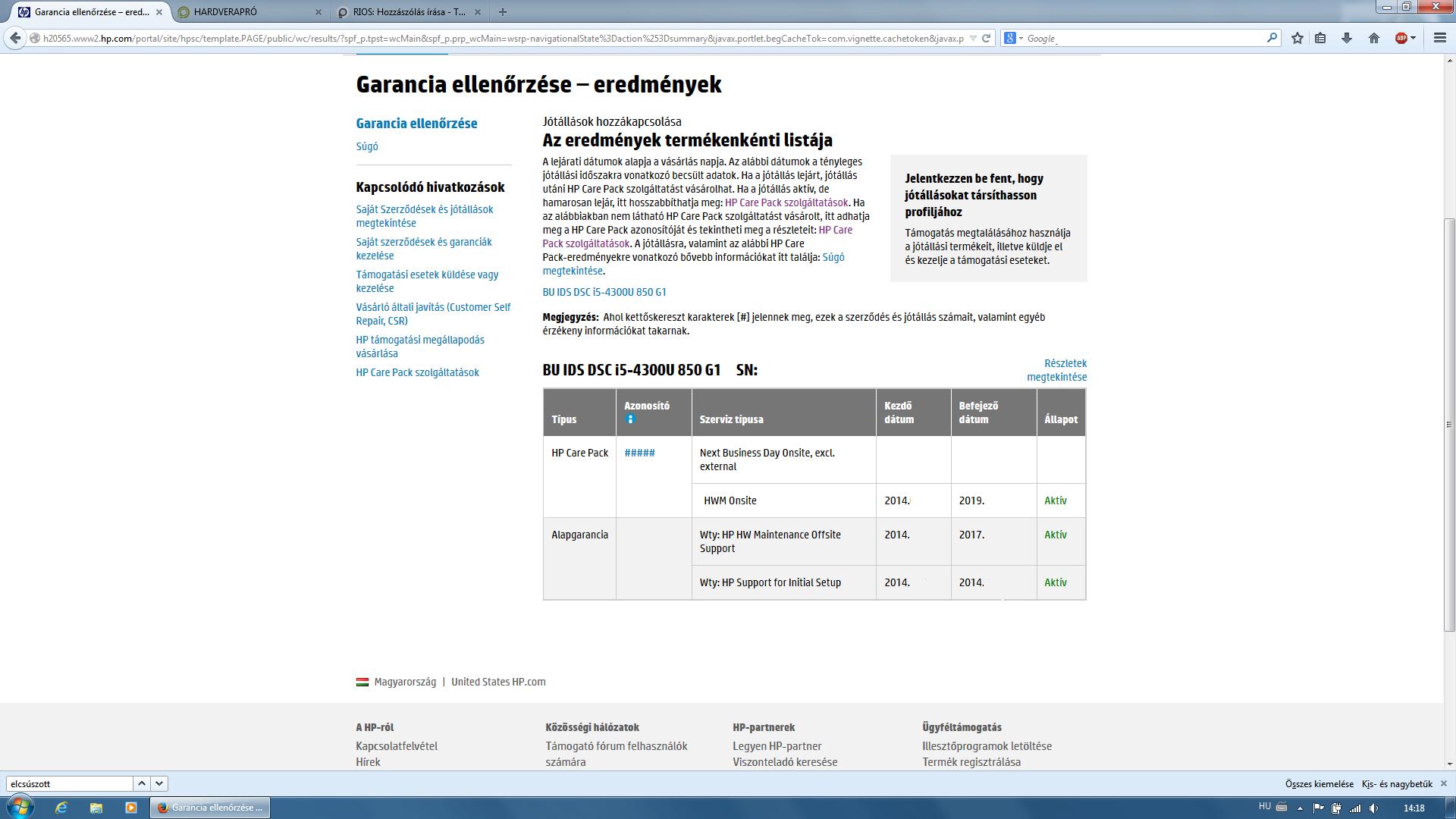1456x819 pixels.
Task: Close the find bar with the X
Action: point(1443,783)
